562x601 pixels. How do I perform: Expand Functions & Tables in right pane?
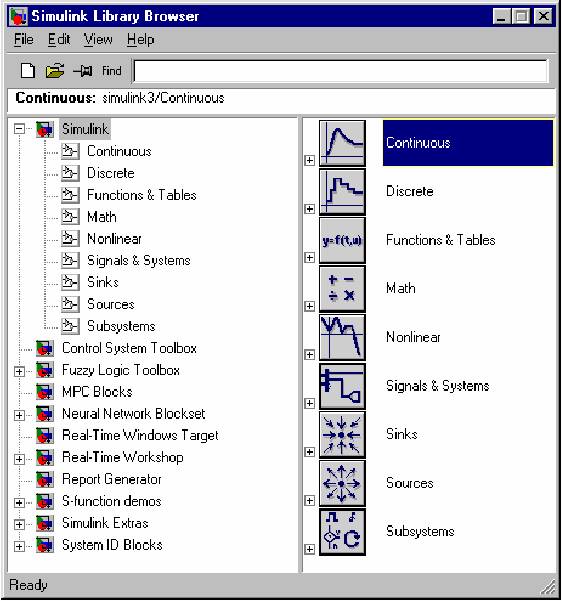pos(309,258)
